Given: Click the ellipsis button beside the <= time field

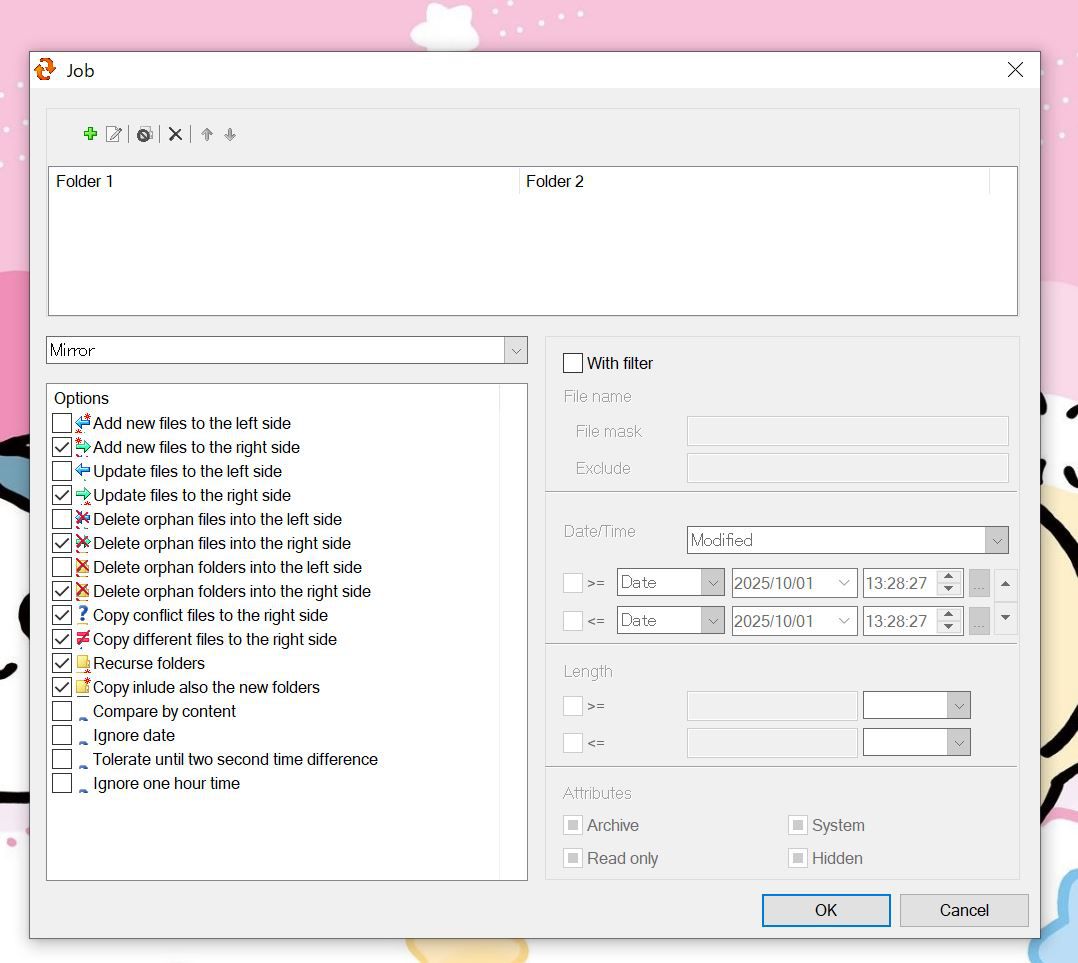Looking at the screenshot, I should point(979,621).
